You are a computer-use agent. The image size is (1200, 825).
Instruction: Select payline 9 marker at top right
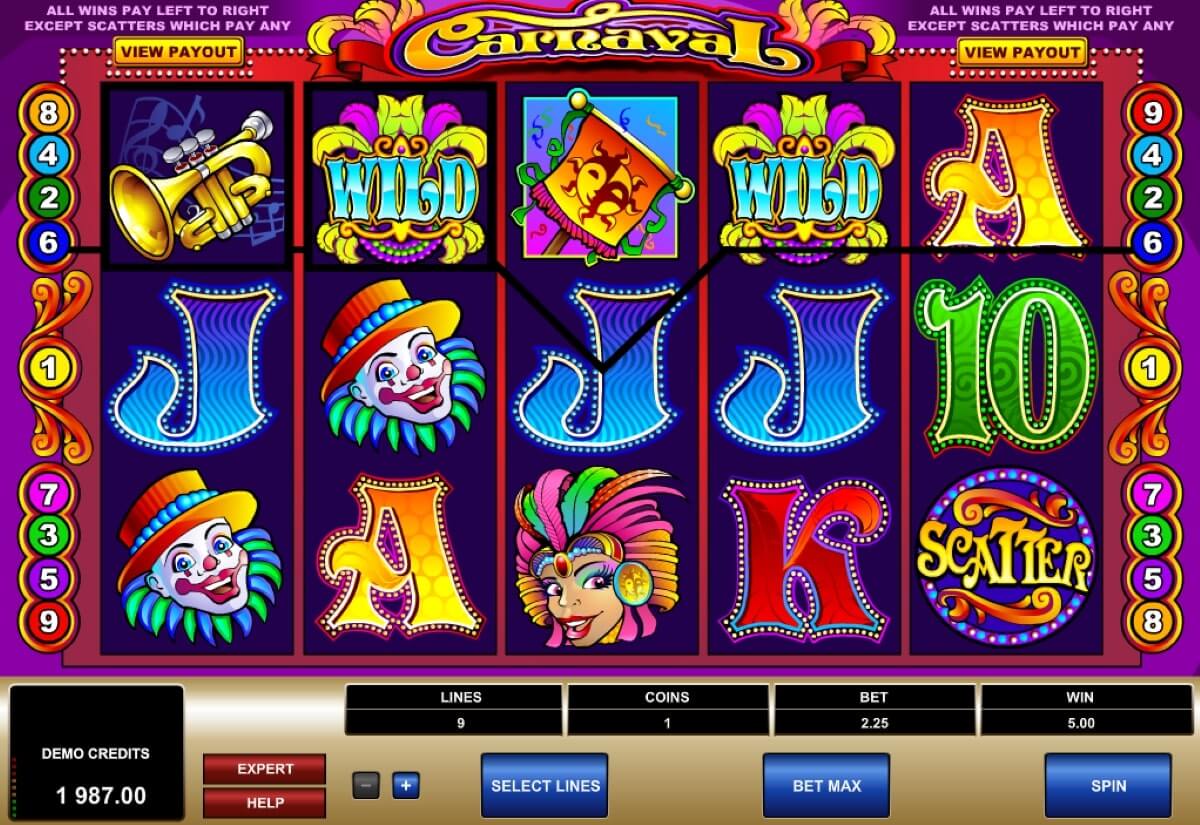pos(1152,114)
